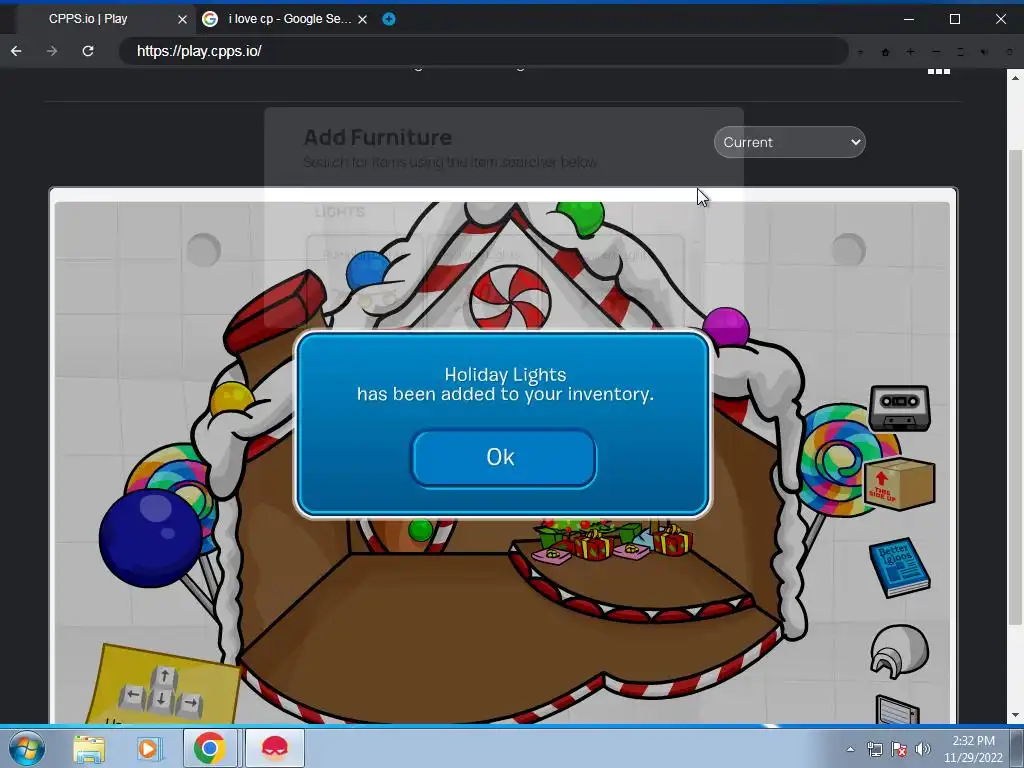The width and height of the screenshot is (1024, 768).
Task: Click the Add Furniture heading
Action: click(x=377, y=137)
